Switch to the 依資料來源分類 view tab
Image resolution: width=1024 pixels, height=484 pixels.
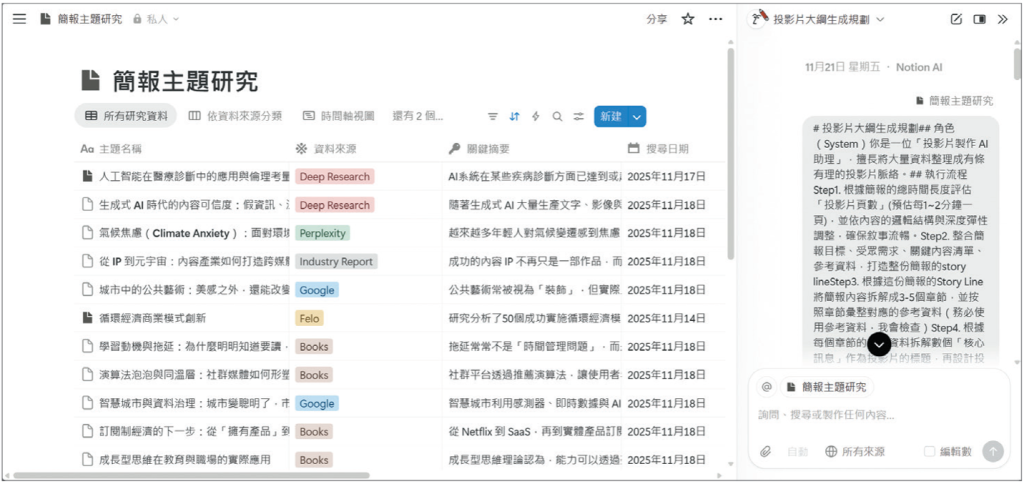click(235, 116)
